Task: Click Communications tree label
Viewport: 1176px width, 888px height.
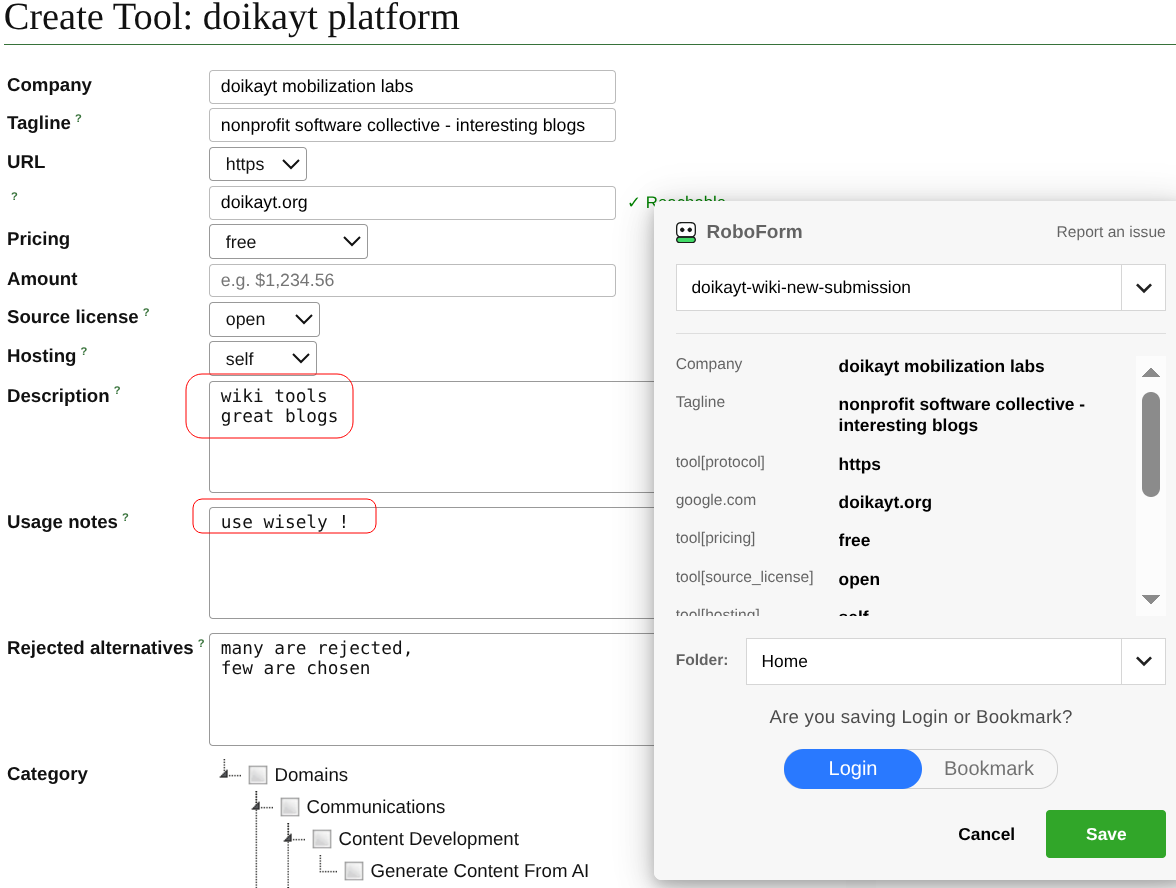Action: pyautogui.click(x=376, y=806)
